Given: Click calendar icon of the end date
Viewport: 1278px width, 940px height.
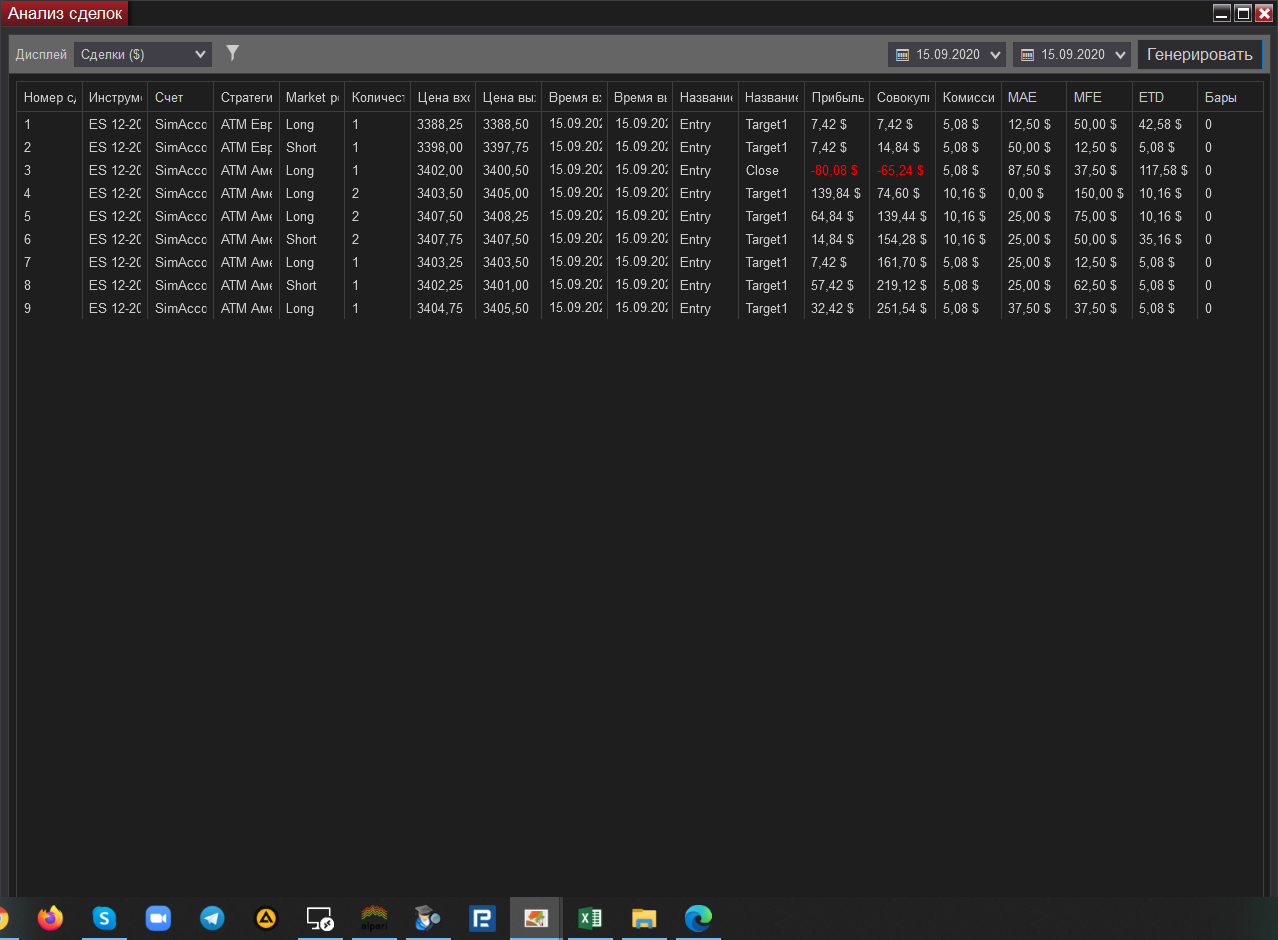Looking at the screenshot, I should (x=1027, y=55).
